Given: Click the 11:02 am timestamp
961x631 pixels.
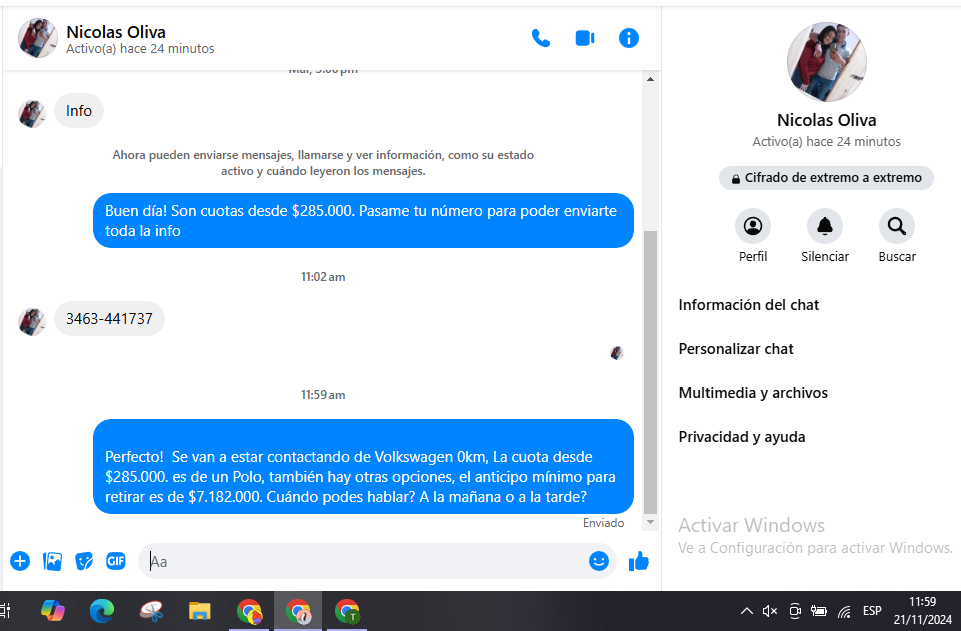Looking at the screenshot, I should pyautogui.click(x=323, y=277).
